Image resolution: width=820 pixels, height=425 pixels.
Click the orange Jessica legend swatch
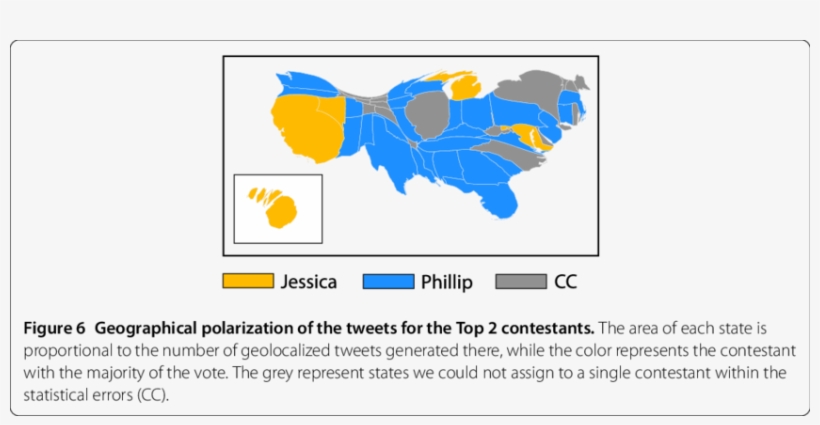tap(248, 282)
